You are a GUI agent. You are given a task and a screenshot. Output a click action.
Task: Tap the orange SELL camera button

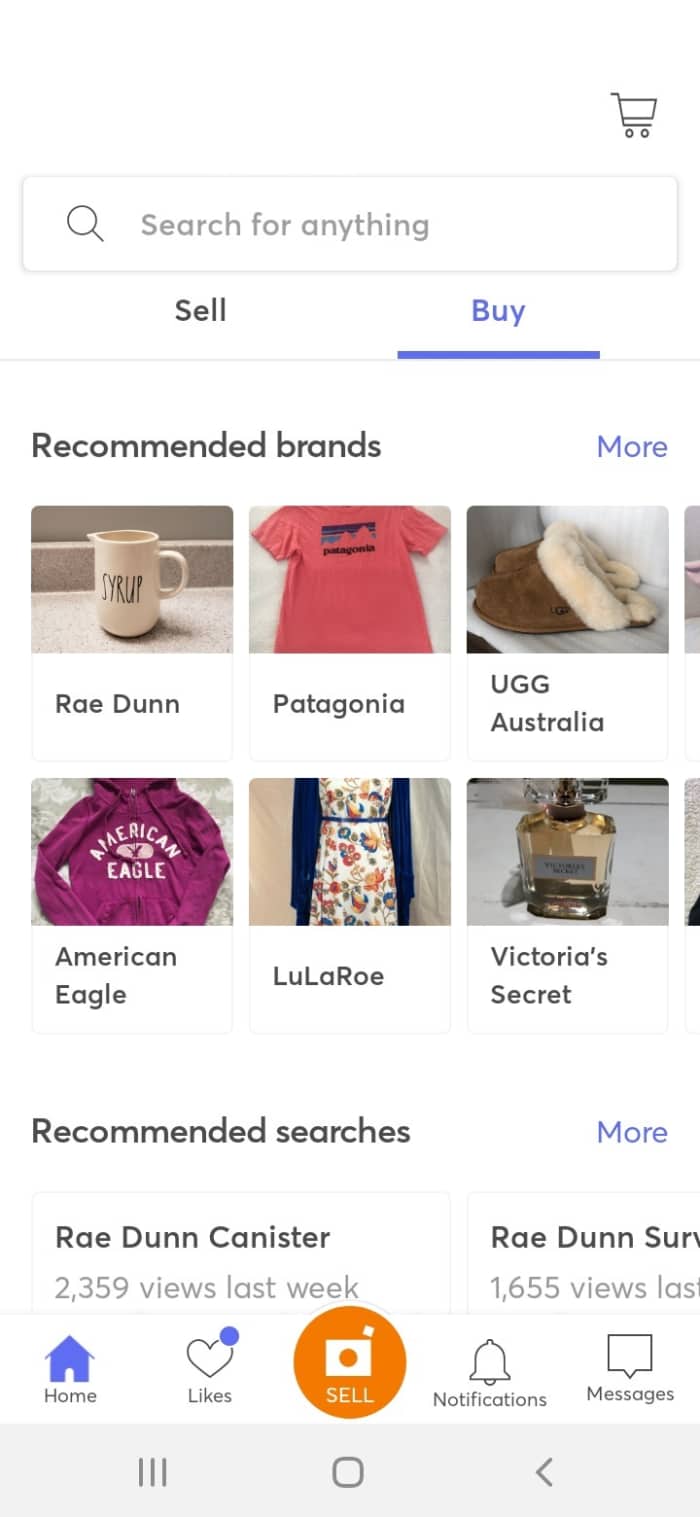point(348,1362)
